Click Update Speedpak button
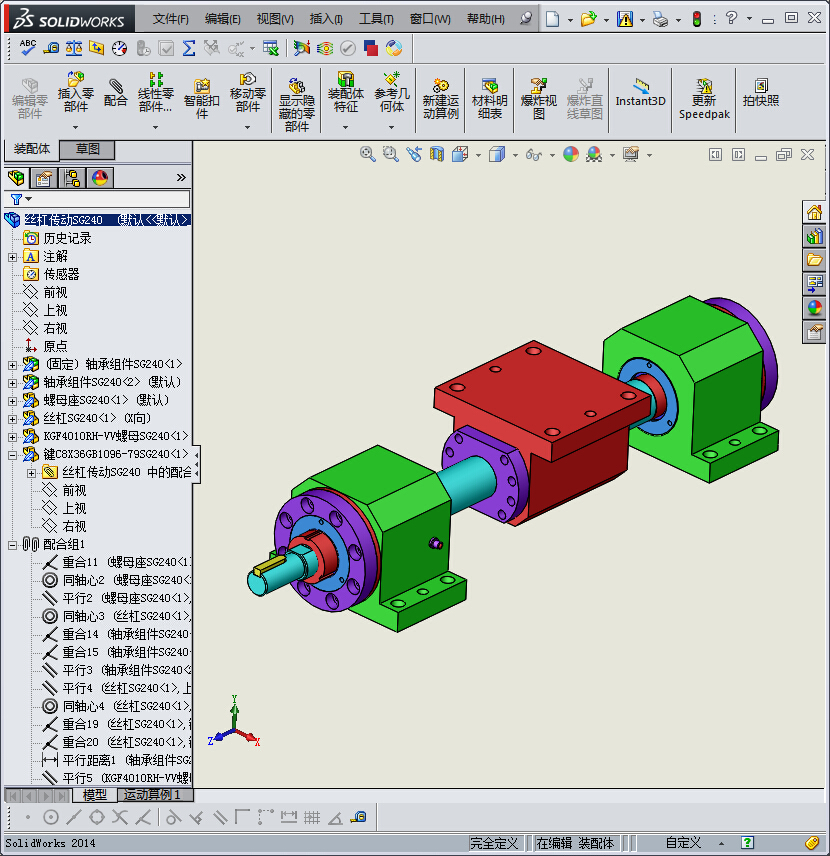This screenshot has width=830, height=856. 704,98
